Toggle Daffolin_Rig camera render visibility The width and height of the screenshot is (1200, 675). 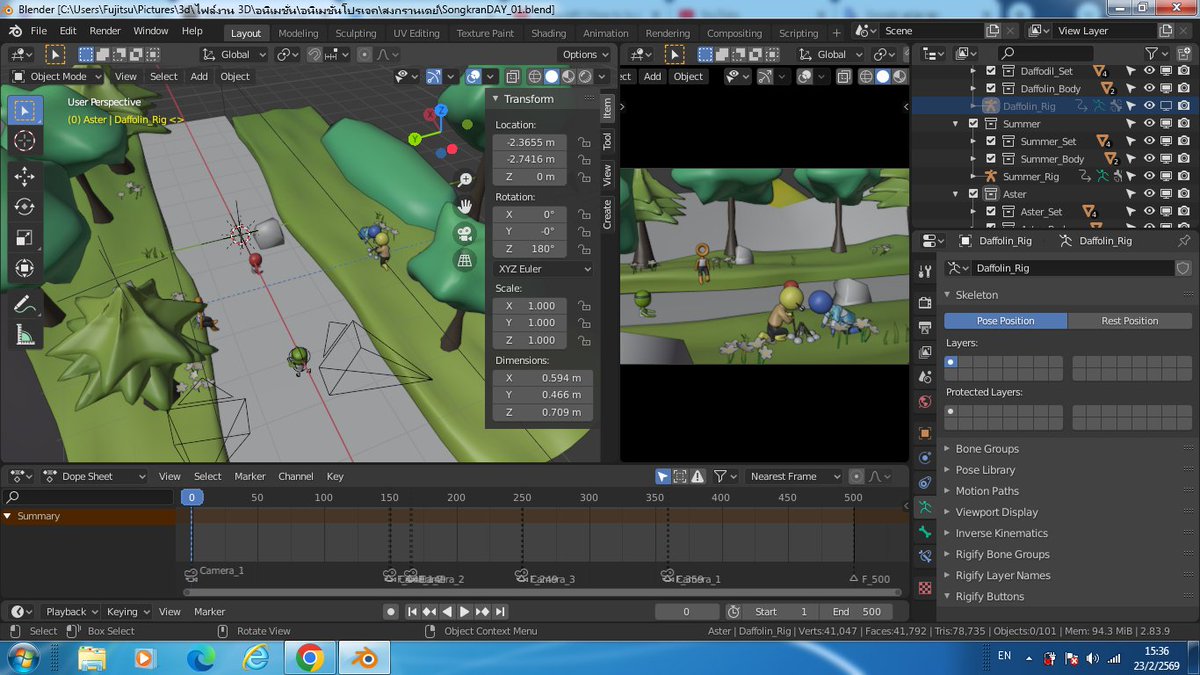[1184, 105]
